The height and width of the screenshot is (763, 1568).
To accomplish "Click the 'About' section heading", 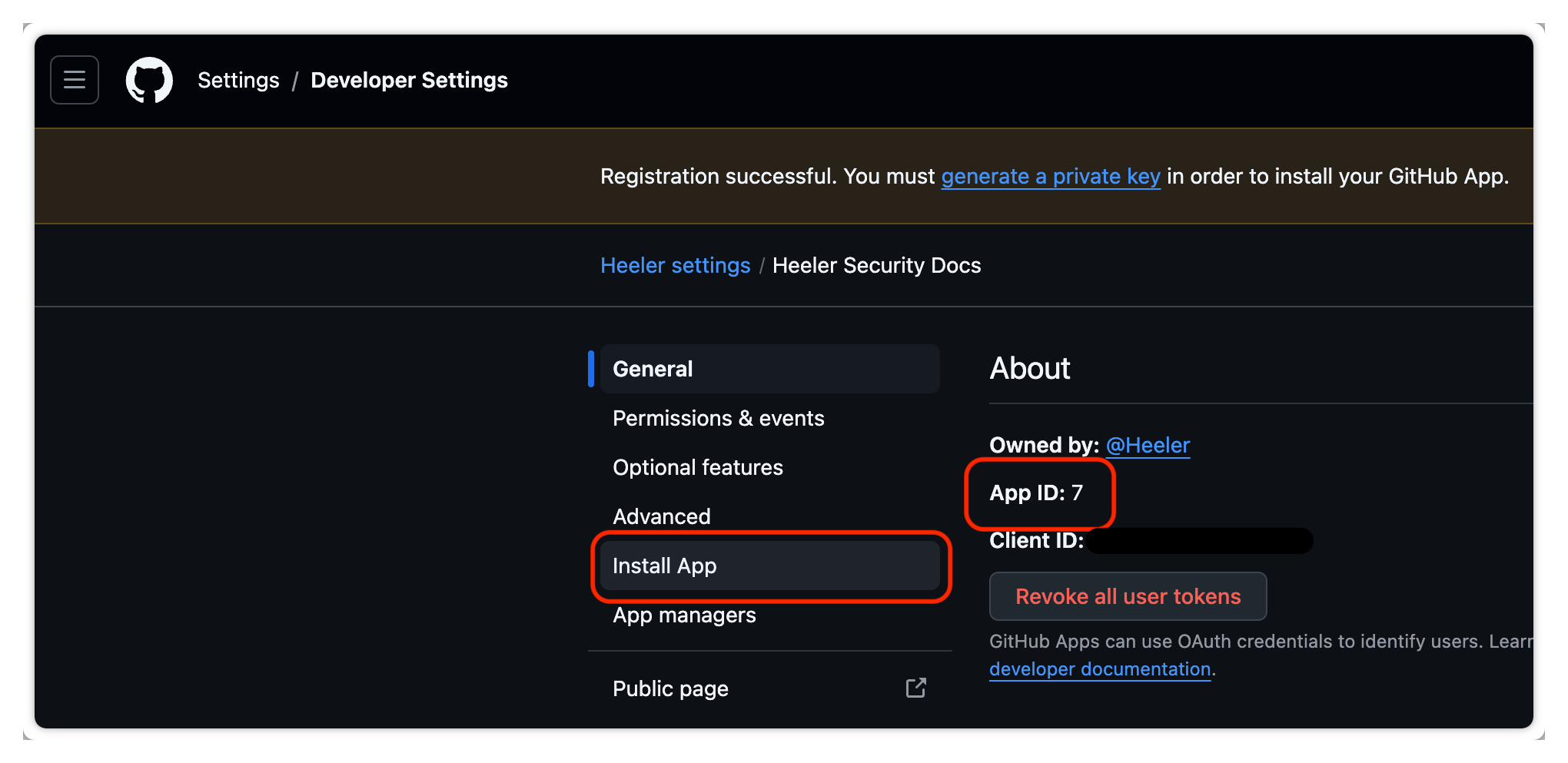I will pos(1030,368).
